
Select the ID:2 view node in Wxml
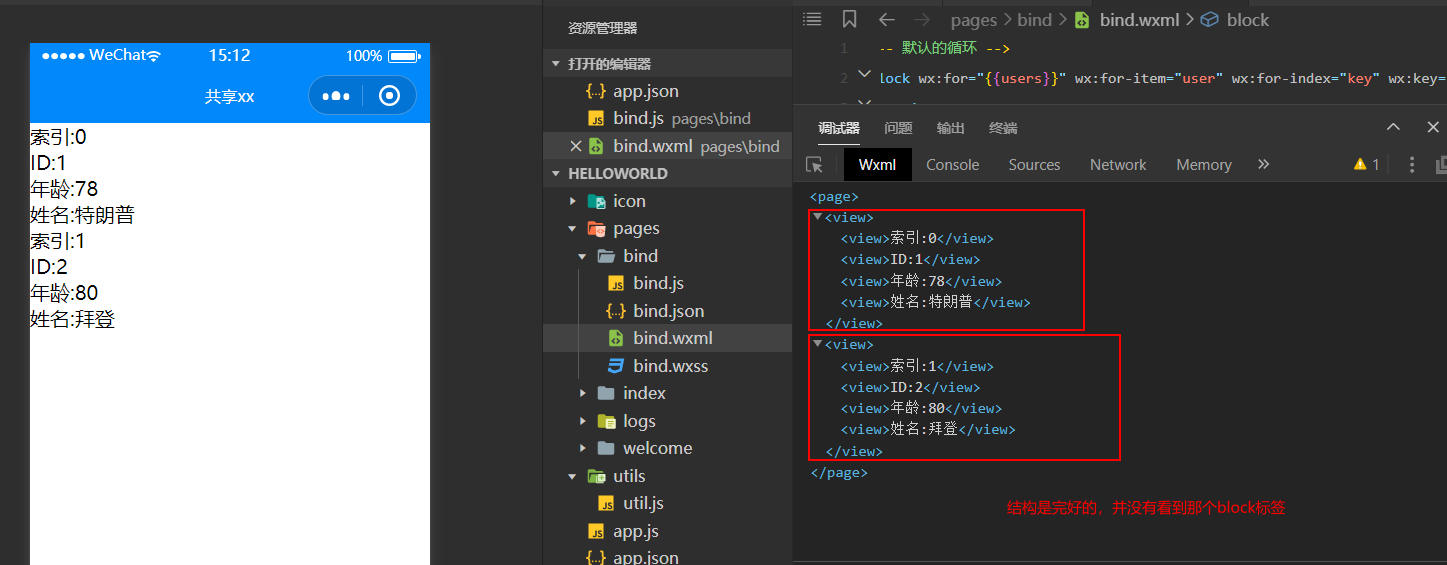910,387
